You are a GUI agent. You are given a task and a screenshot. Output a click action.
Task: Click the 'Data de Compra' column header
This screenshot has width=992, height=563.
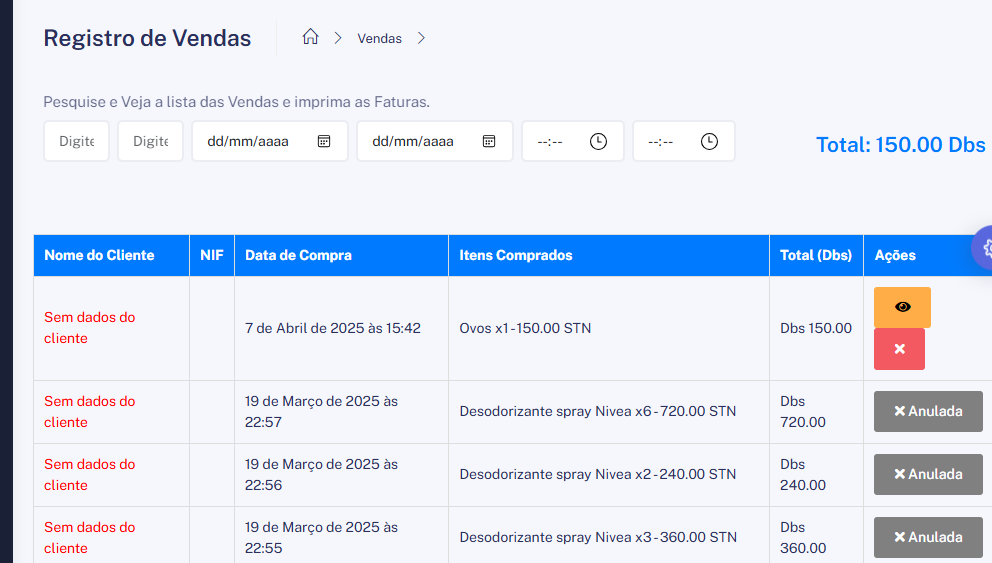coord(298,255)
